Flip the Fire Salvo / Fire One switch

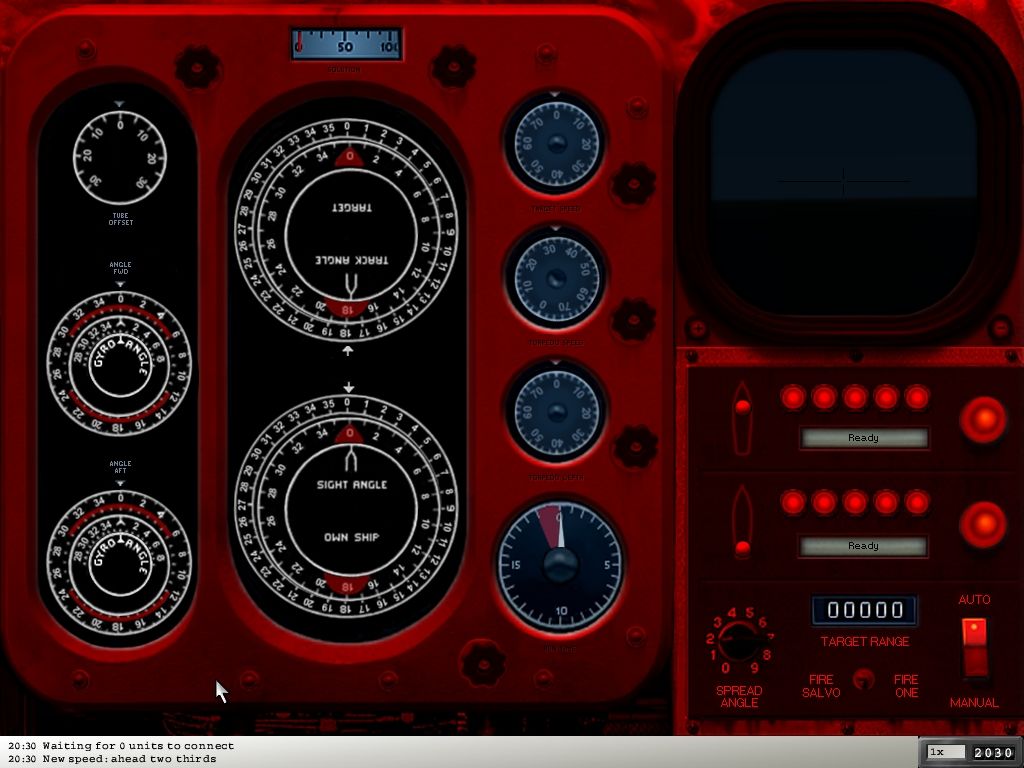[863, 679]
